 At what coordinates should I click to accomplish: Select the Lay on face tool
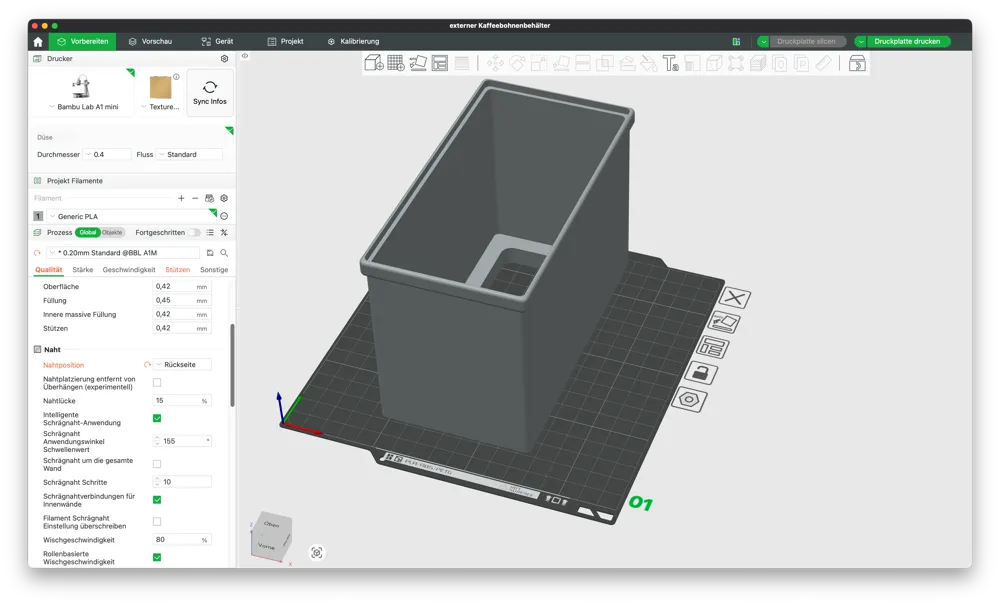(x=561, y=63)
